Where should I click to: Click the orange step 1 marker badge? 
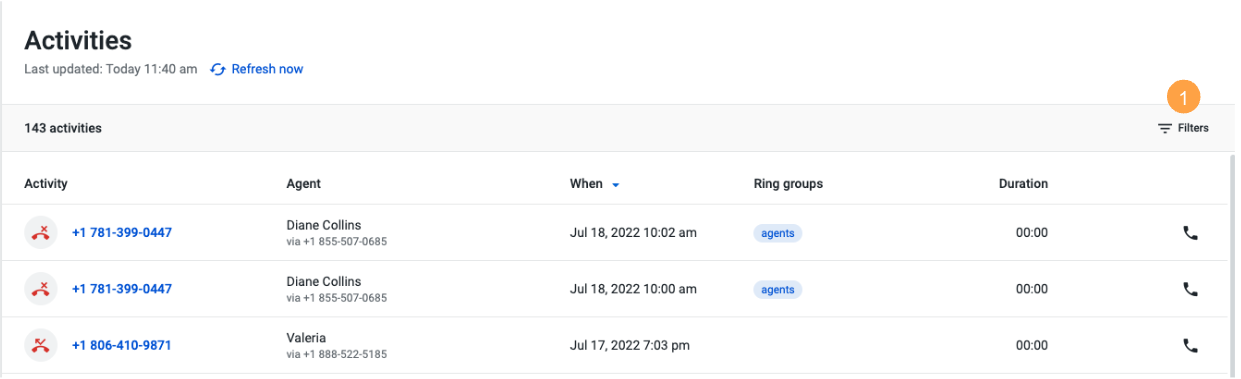[x=1183, y=96]
